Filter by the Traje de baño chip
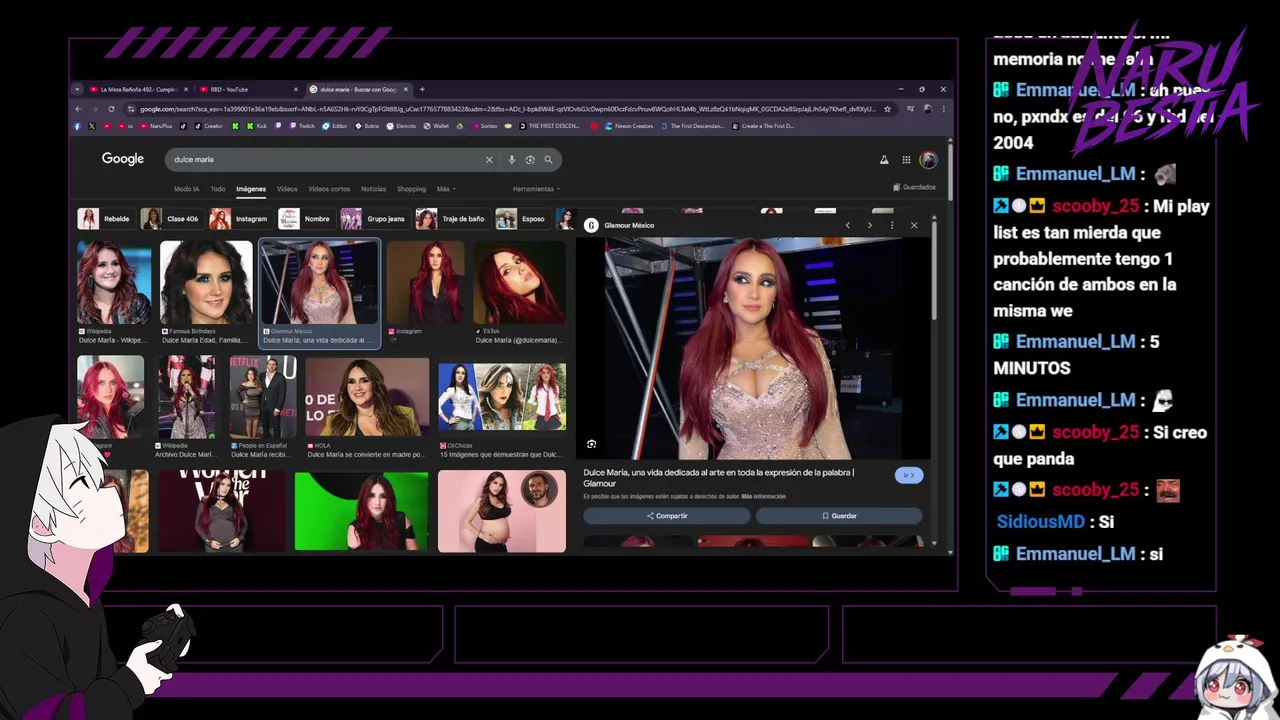This screenshot has width=1280, height=720. click(x=452, y=219)
